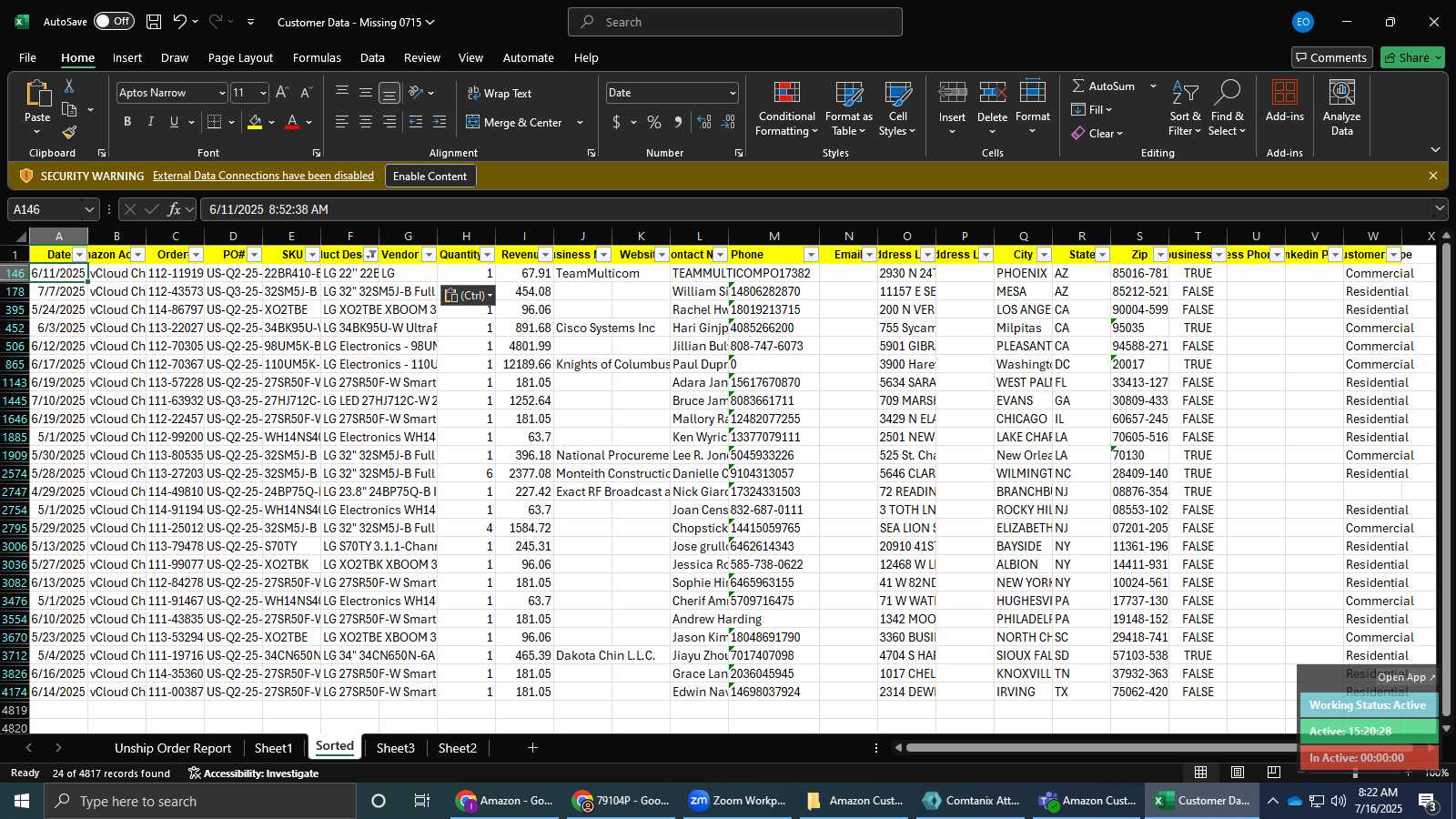Click the Search box in title bar
The height and width of the screenshot is (819, 1456).
click(x=735, y=22)
